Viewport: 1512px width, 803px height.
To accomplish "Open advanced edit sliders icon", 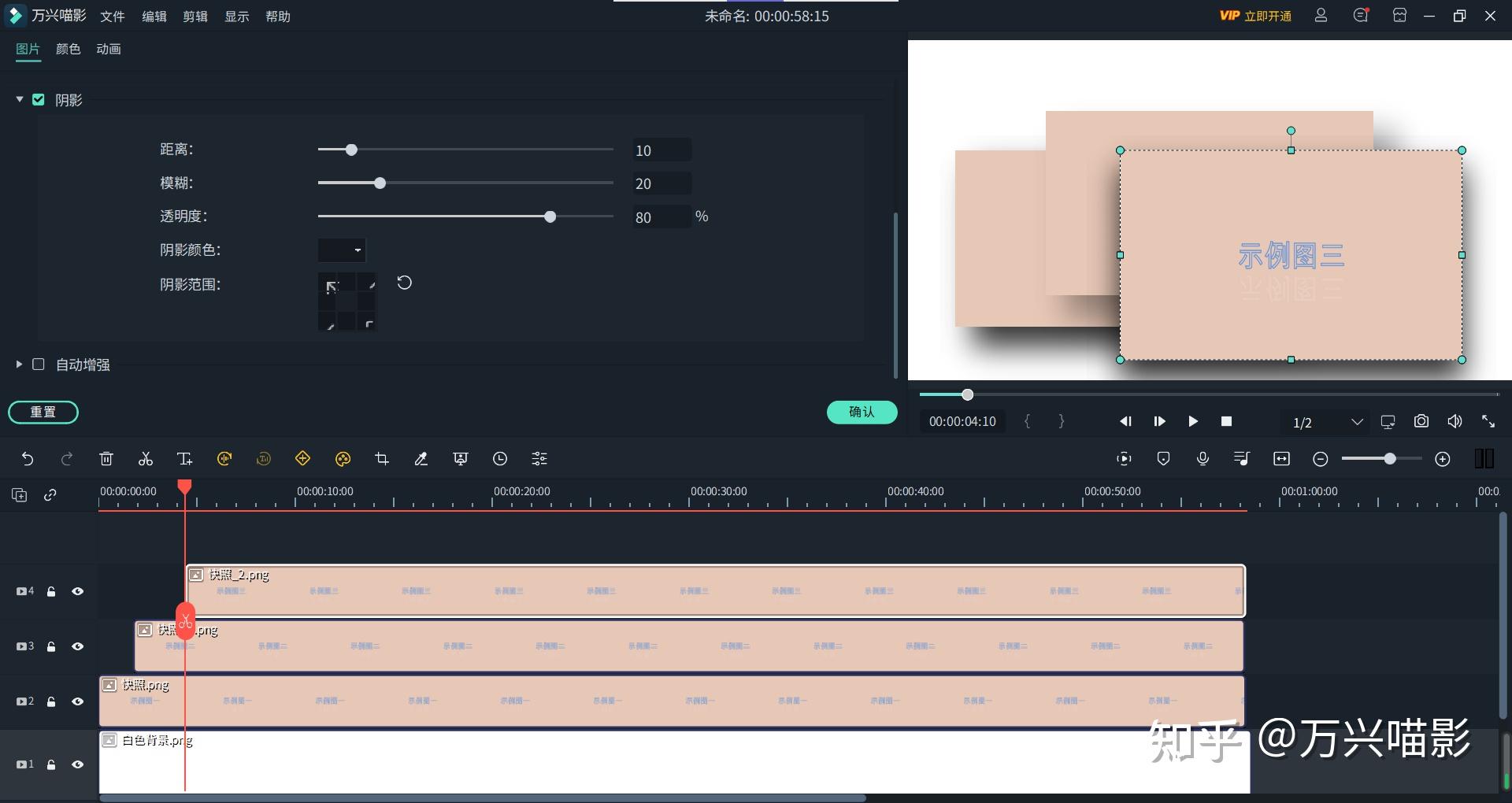I will 539,459.
